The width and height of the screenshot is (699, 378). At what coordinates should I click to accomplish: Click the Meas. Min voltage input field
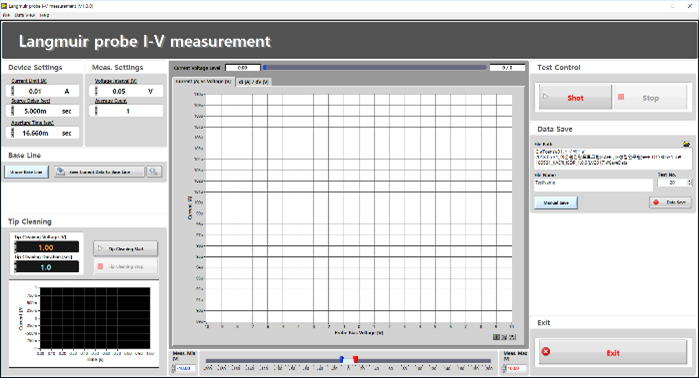click(185, 369)
